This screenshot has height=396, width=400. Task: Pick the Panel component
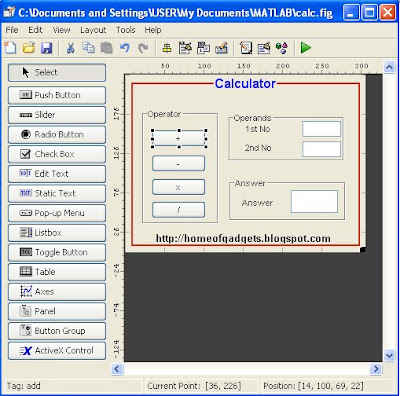(x=57, y=311)
